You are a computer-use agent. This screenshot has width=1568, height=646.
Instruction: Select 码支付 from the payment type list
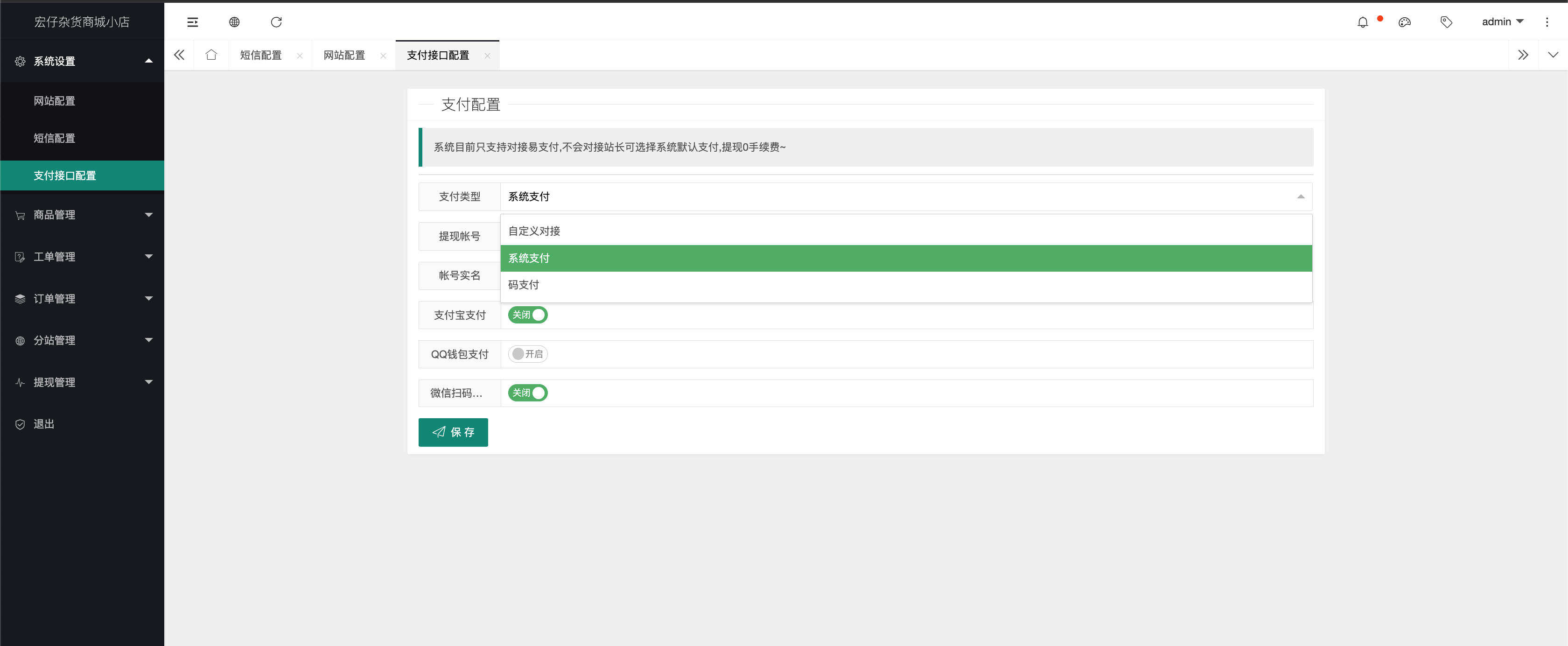click(x=524, y=284)
